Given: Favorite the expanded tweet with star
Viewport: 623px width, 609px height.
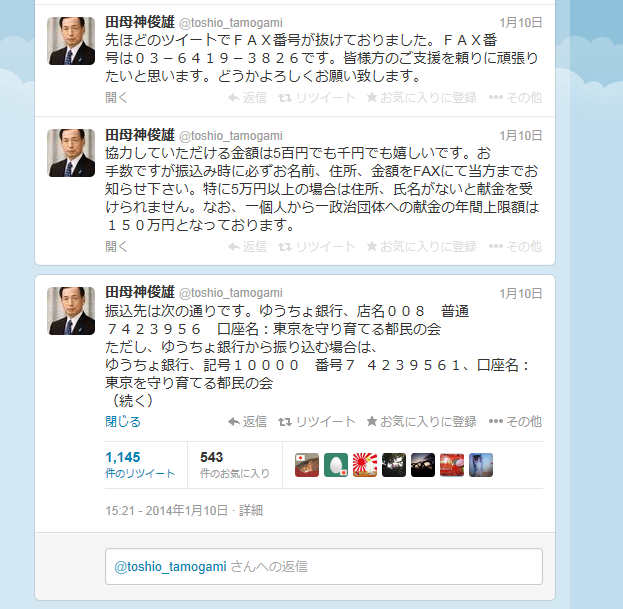Looking at the screenshot, I should (422, 421).
